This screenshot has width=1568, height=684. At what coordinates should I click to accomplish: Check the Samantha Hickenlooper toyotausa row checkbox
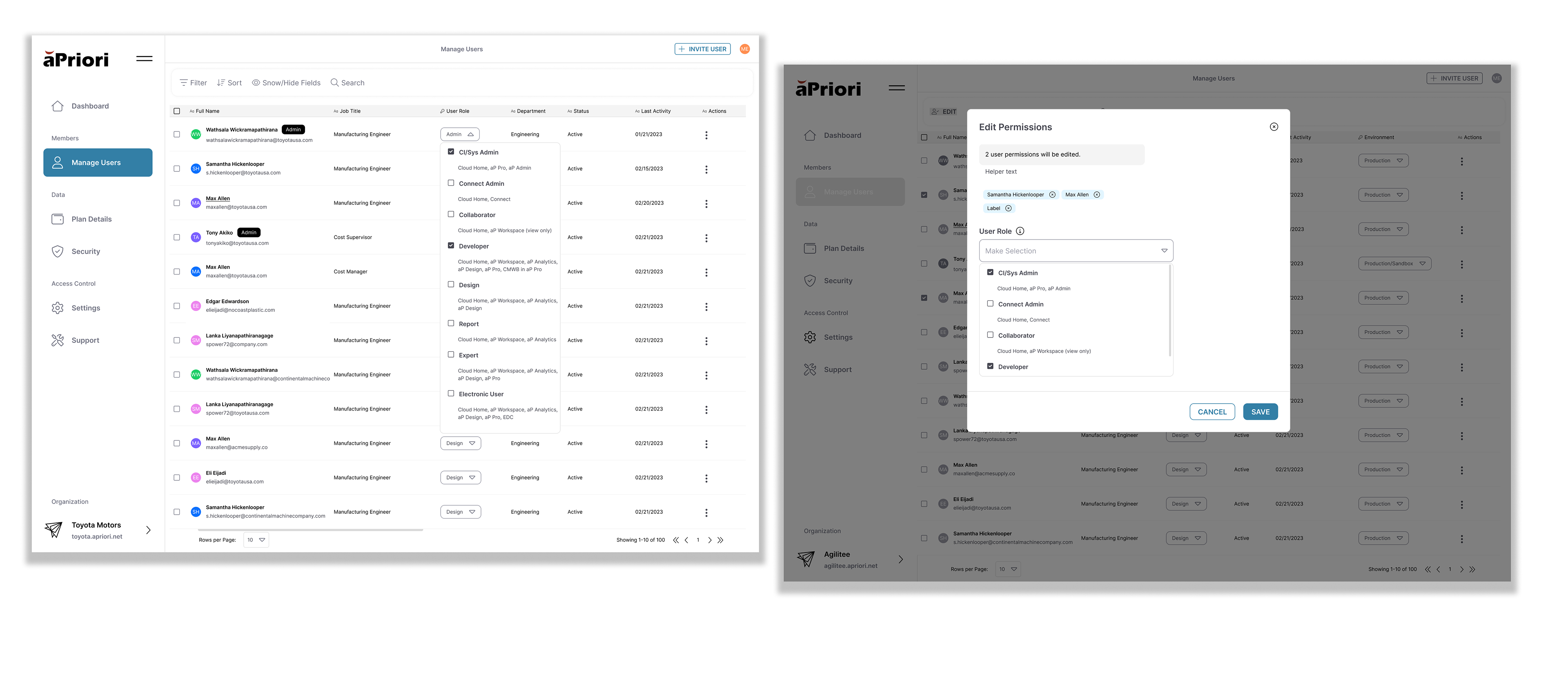point(177,169)
